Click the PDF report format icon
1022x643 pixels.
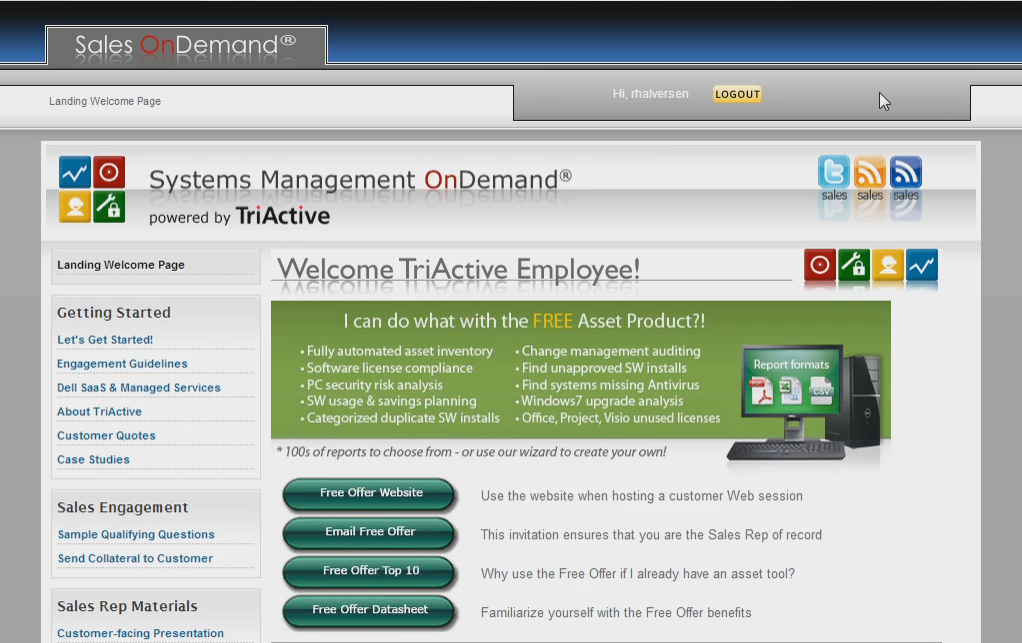761,391
